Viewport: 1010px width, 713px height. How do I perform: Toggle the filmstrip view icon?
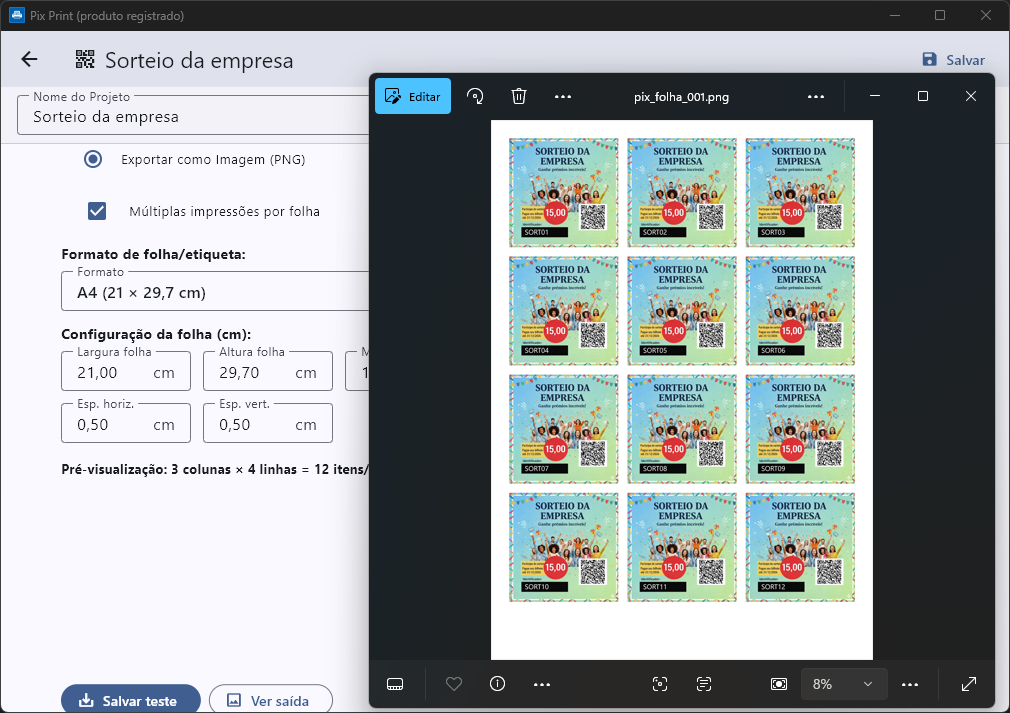tap(395, 684)
